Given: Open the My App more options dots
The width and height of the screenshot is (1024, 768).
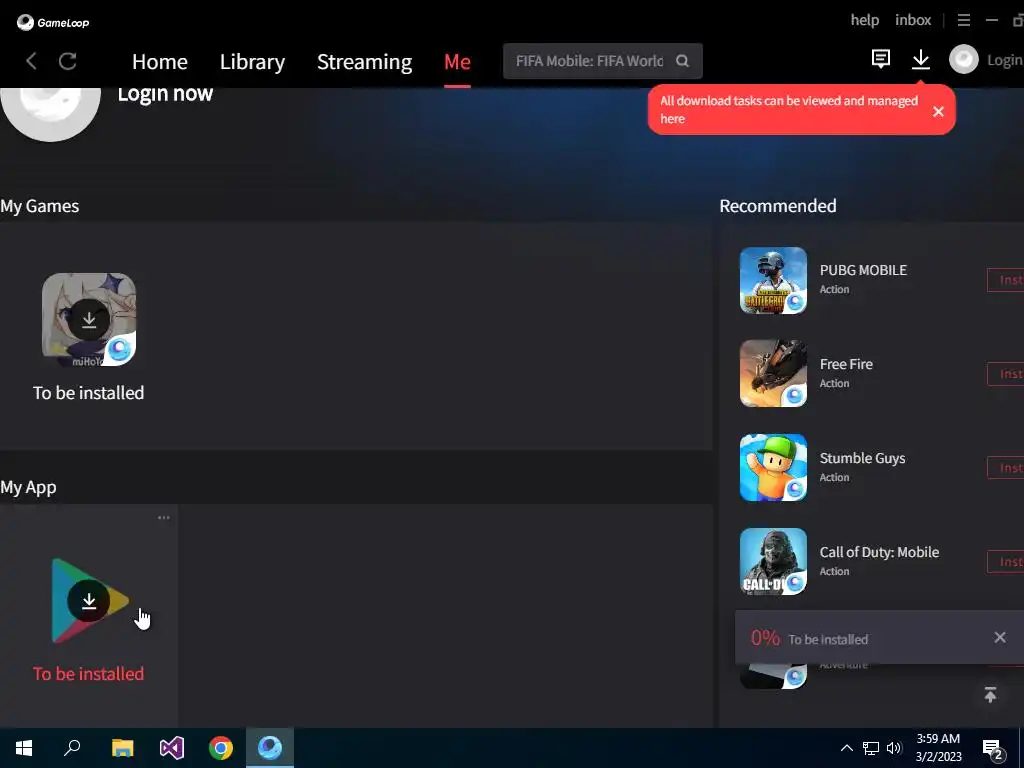Looking at the screenshot, I should tap(164, 518).
